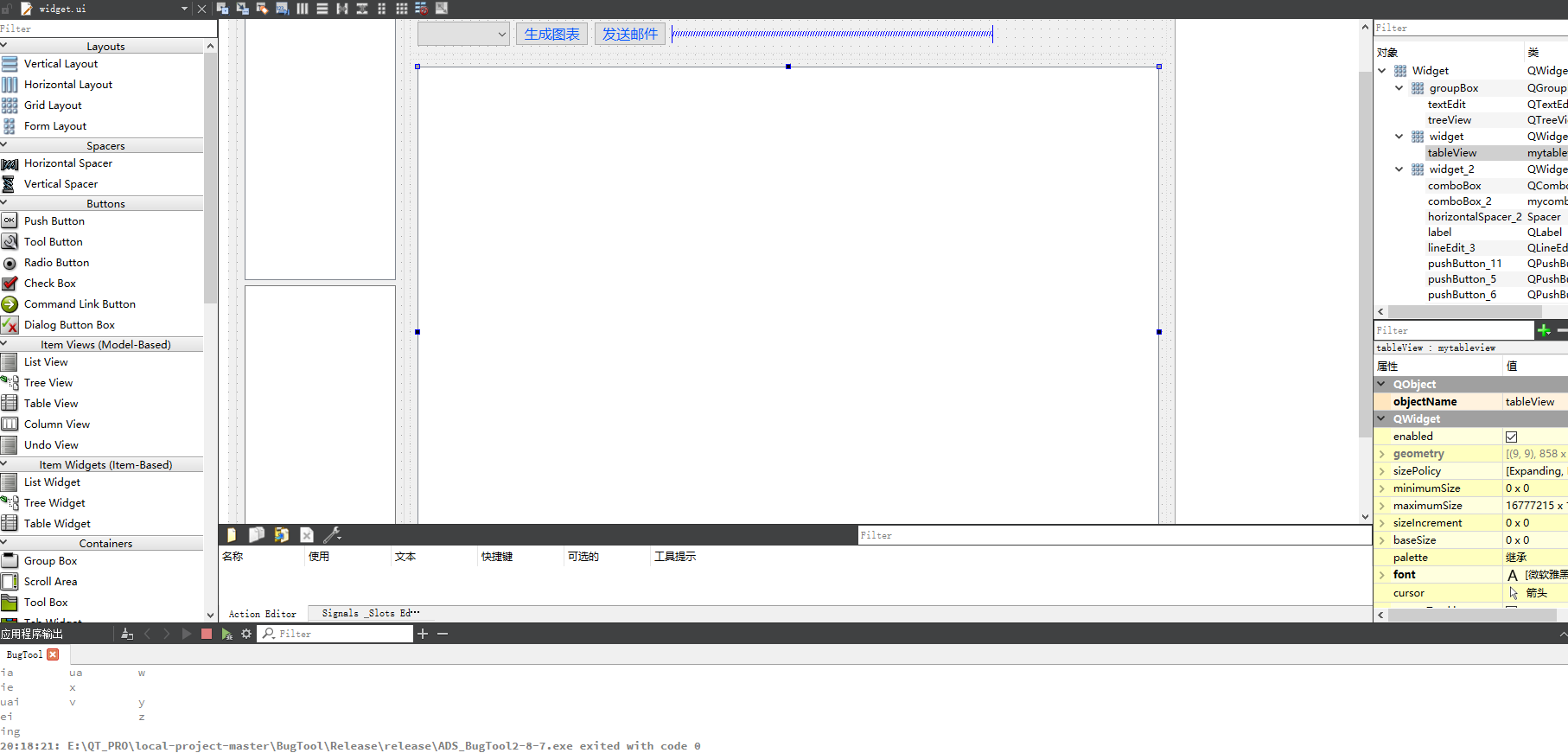Viewport: 1568px width, 753px height.
Task: Select Radio Button in widget box
Action: 56,263
